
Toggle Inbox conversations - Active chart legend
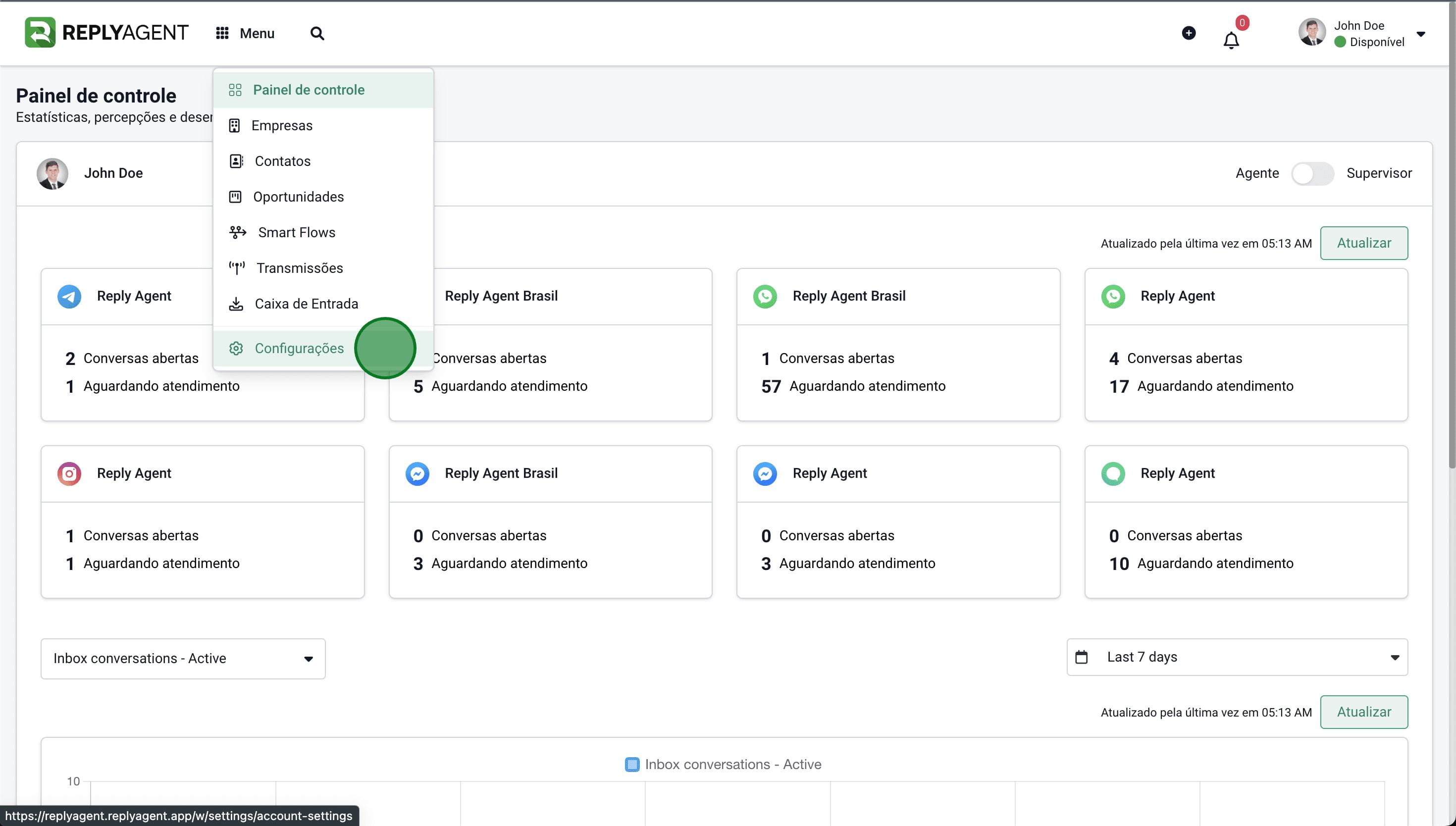[723, 764]
